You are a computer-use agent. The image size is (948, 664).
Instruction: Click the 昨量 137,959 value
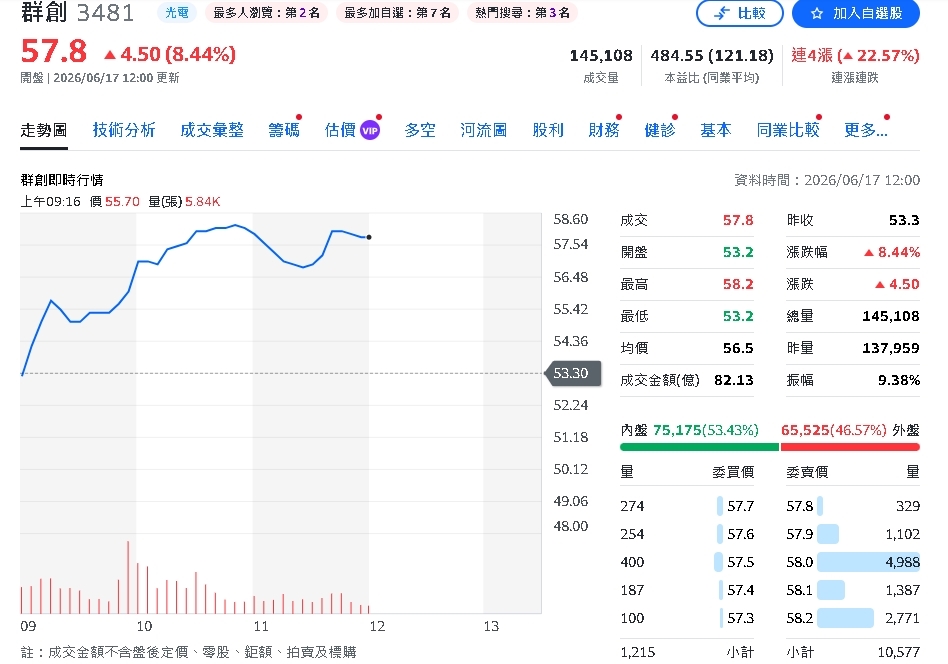tap(891, 348)
